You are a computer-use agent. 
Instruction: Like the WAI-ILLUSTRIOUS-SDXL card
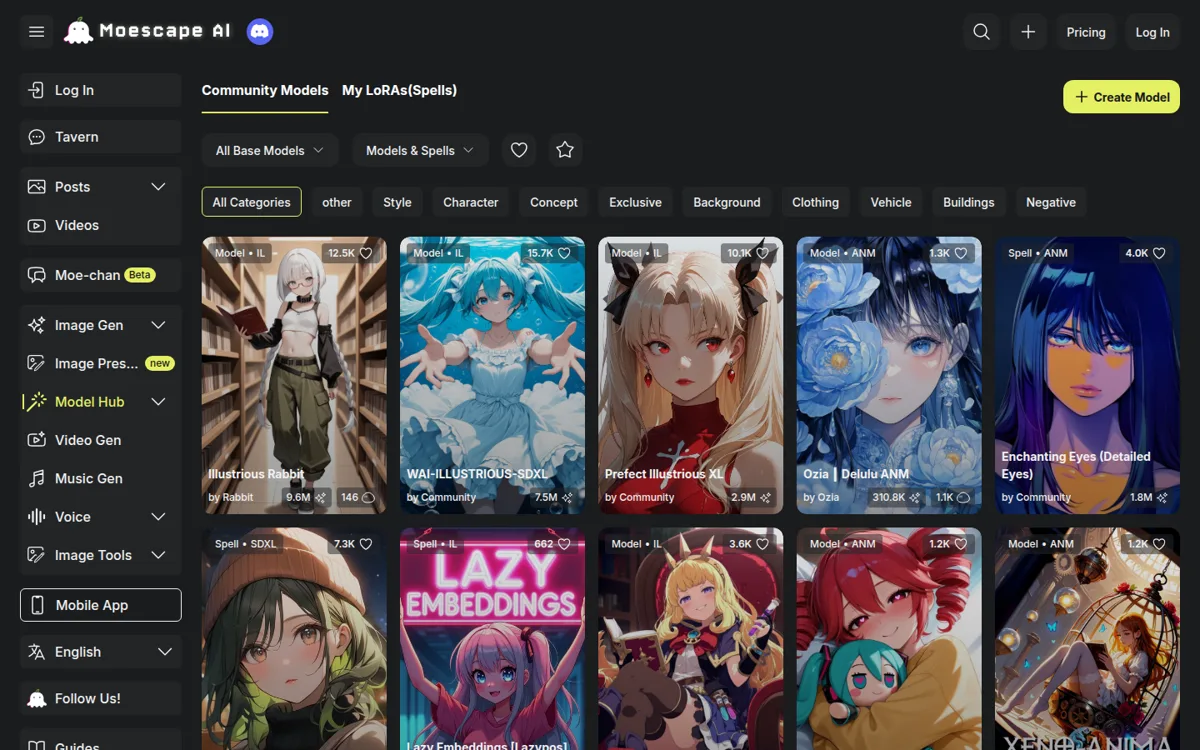(x=564, y=253)
